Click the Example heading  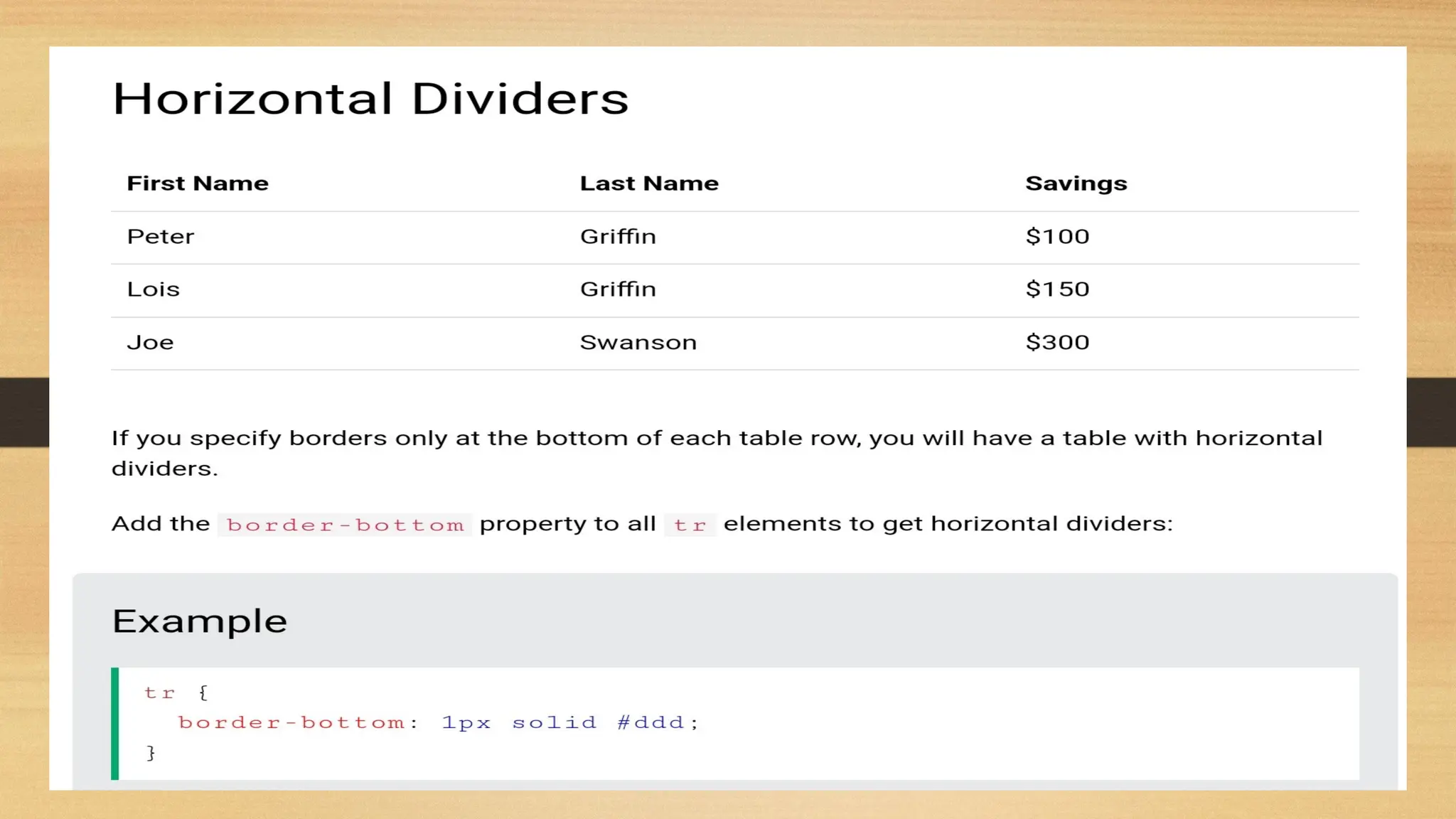coord(200,621)
